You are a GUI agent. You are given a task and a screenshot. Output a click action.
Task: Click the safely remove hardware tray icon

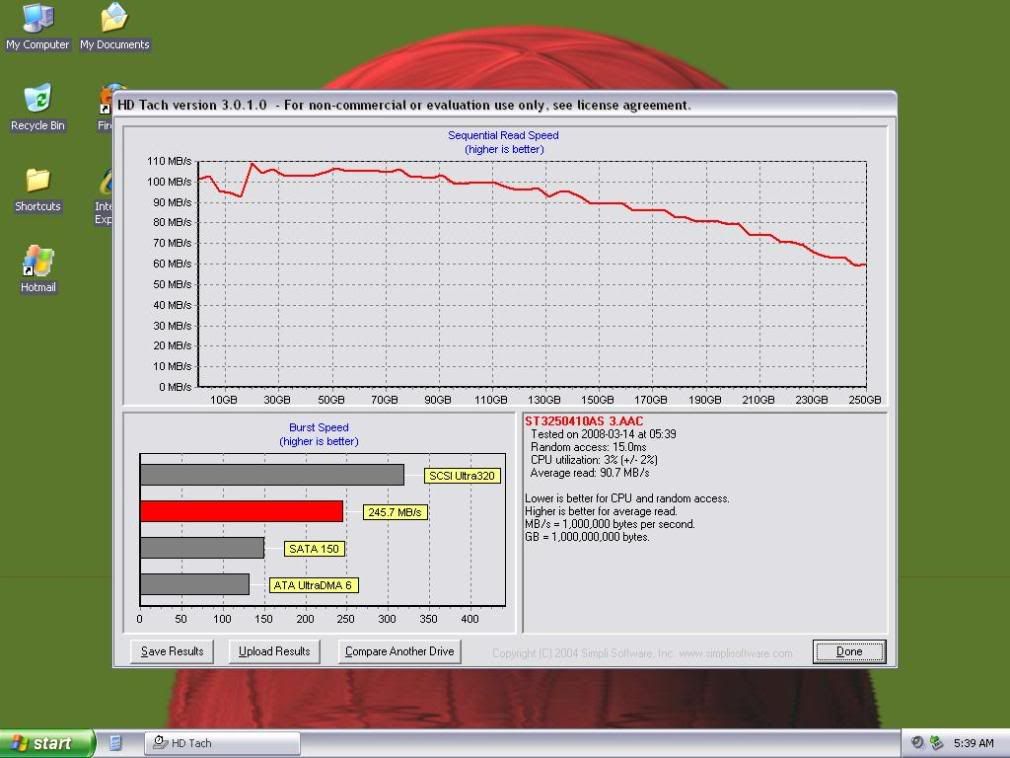point(937,743)
